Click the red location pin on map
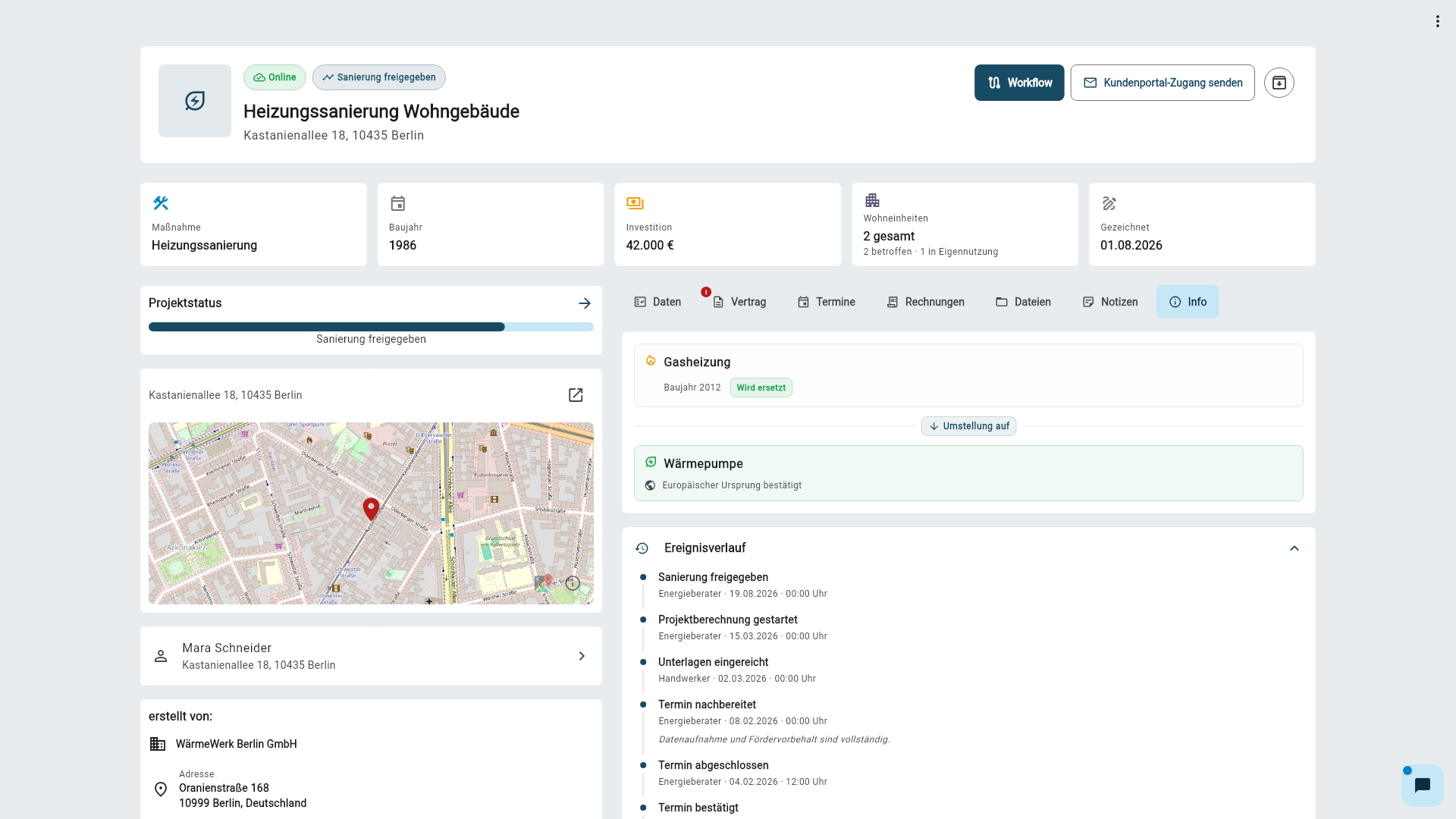Image resolution: width=1456 pixels, height=819 pixels. click(371, 509)
